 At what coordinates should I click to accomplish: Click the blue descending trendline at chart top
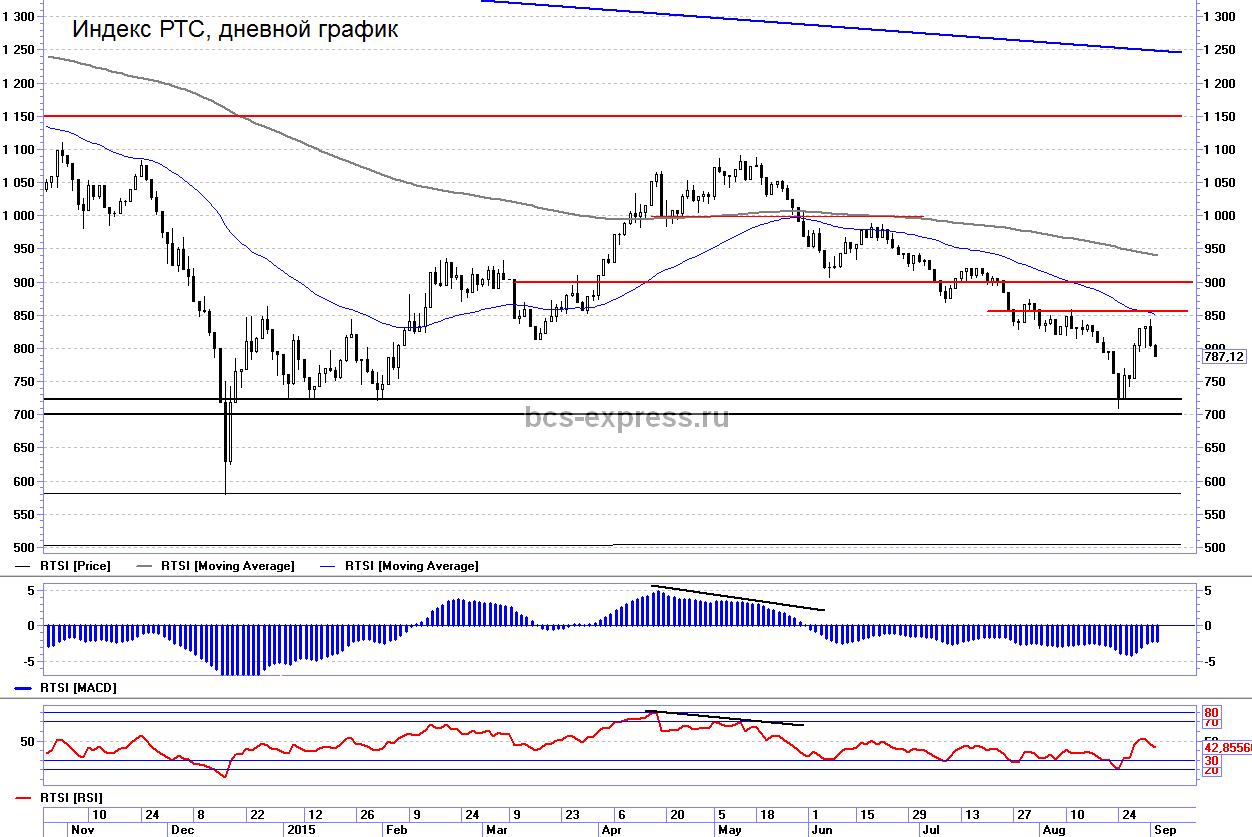point(830,26)
